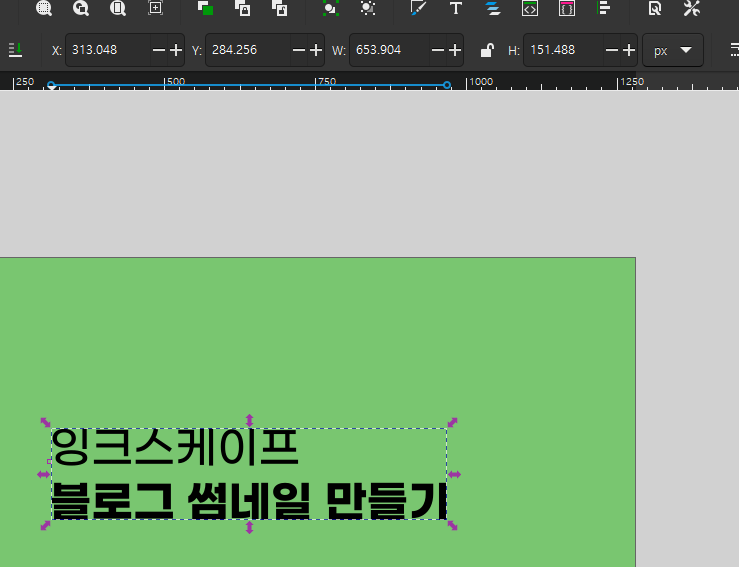
Task: Open the XML Editor
Action: 530,8
